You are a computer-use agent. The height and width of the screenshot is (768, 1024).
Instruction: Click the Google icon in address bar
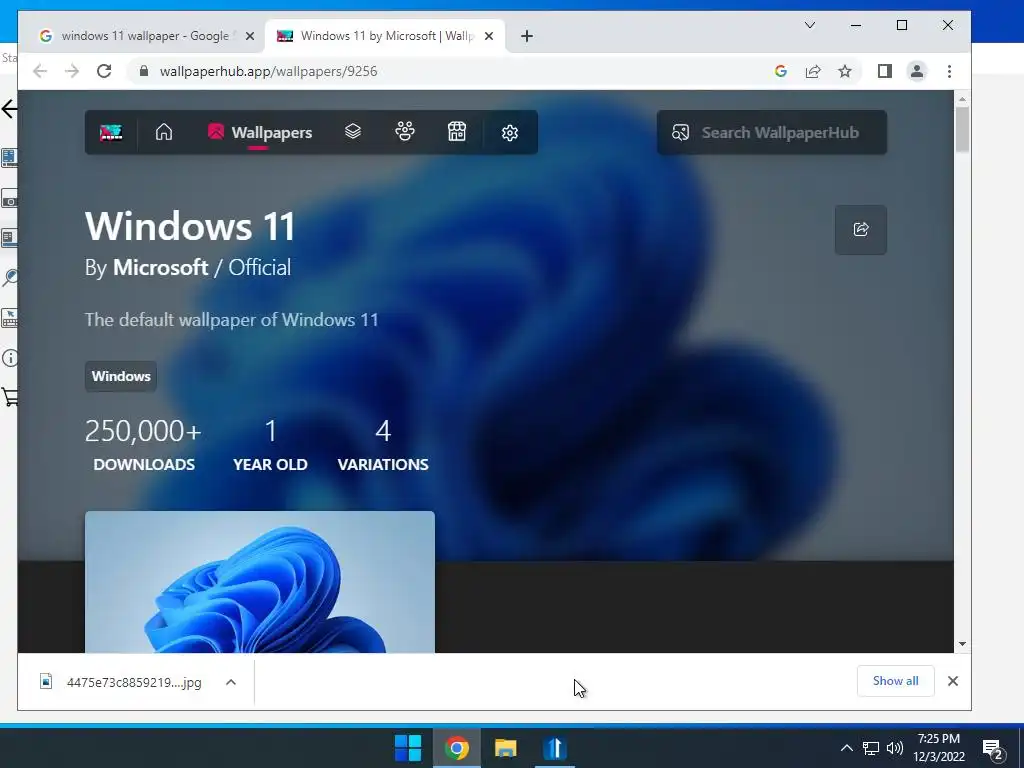[780, 71]
